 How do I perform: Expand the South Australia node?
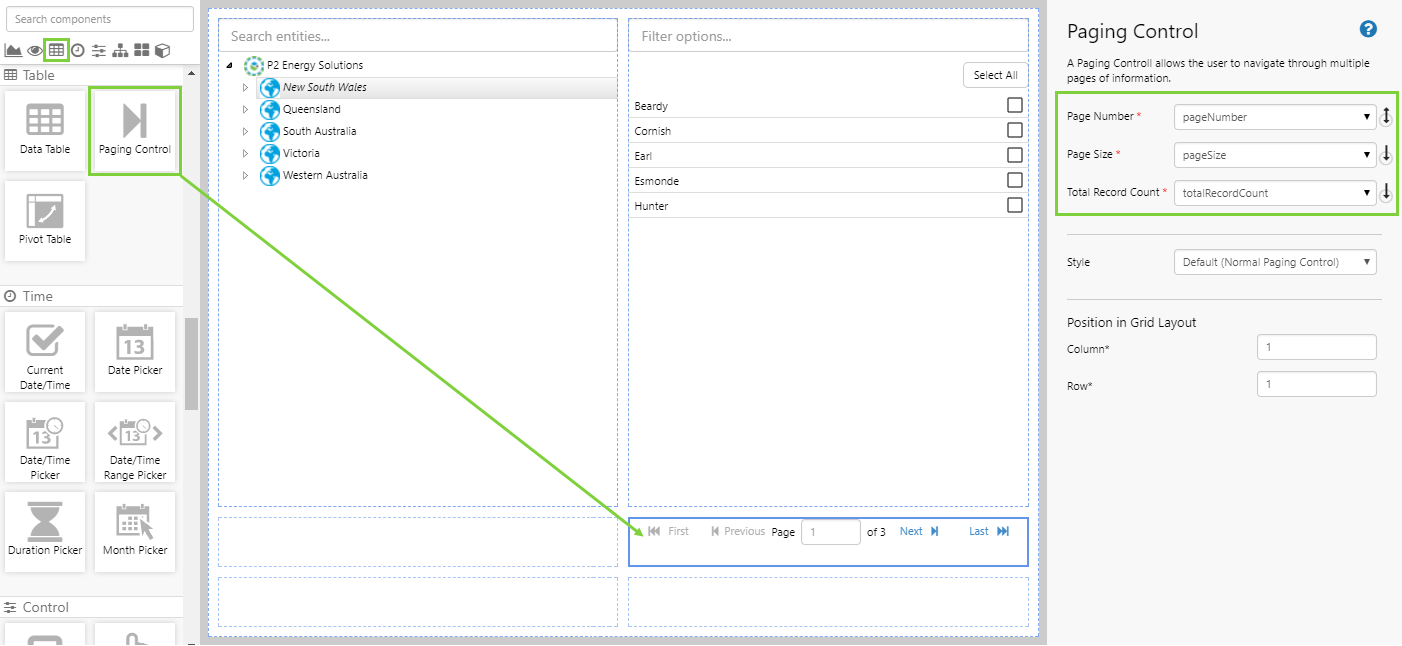(245, 132)
